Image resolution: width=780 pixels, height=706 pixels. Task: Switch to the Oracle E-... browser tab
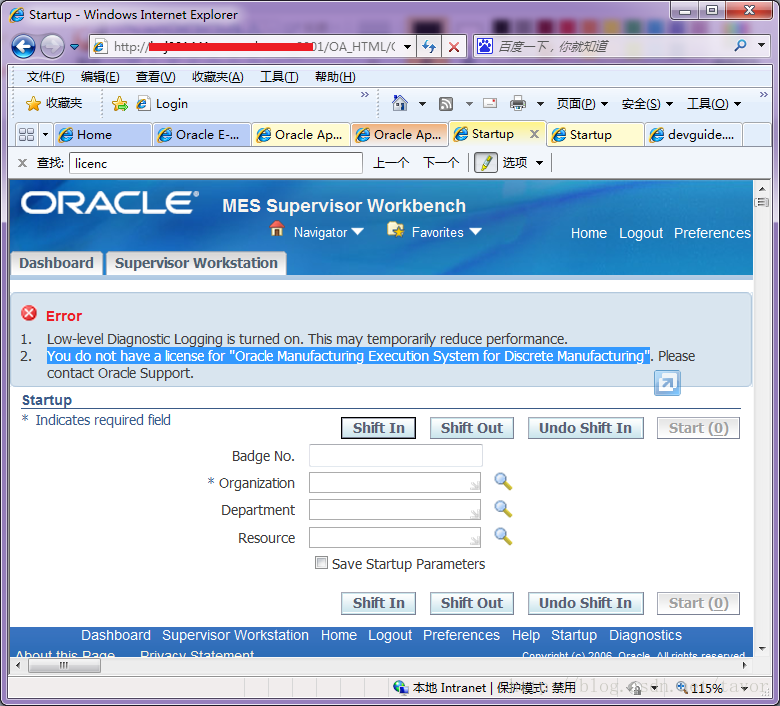pos(202,134)
